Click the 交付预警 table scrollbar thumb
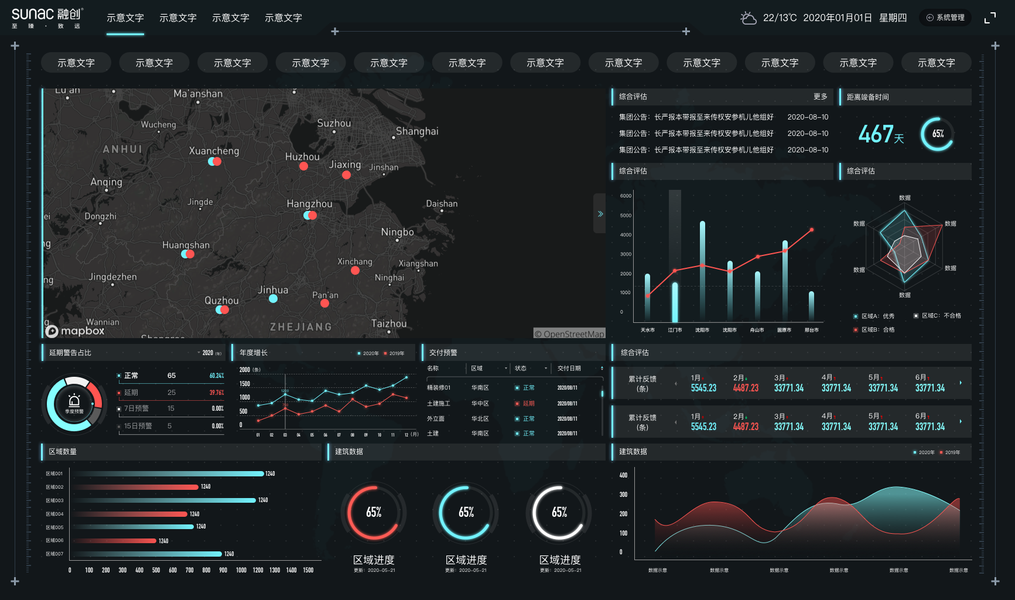Viewport: 1015px width, 600px height. click(602, 392)
